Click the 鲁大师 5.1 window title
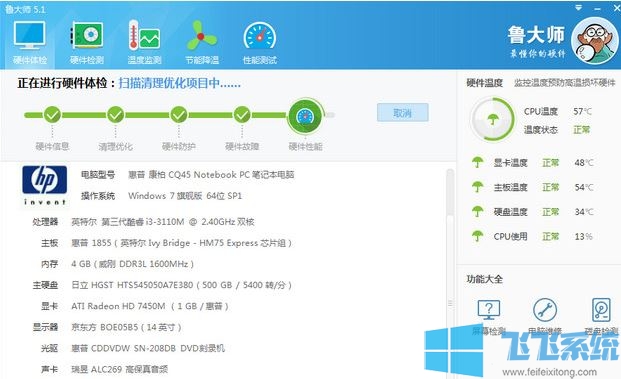Image resolution: width=621 pixels, height=379 pixels. click(26, 9)
